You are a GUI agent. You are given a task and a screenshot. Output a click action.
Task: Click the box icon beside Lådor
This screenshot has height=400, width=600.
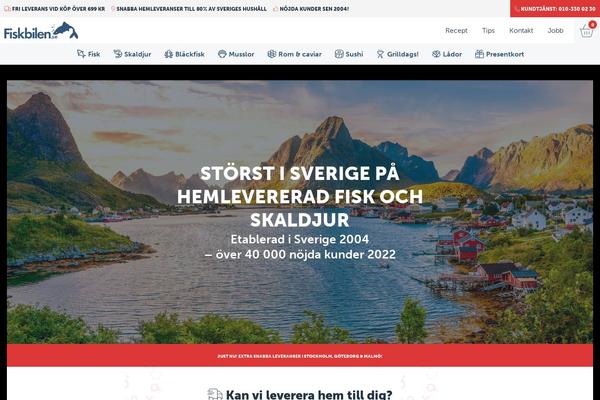(x=436, y=54)
